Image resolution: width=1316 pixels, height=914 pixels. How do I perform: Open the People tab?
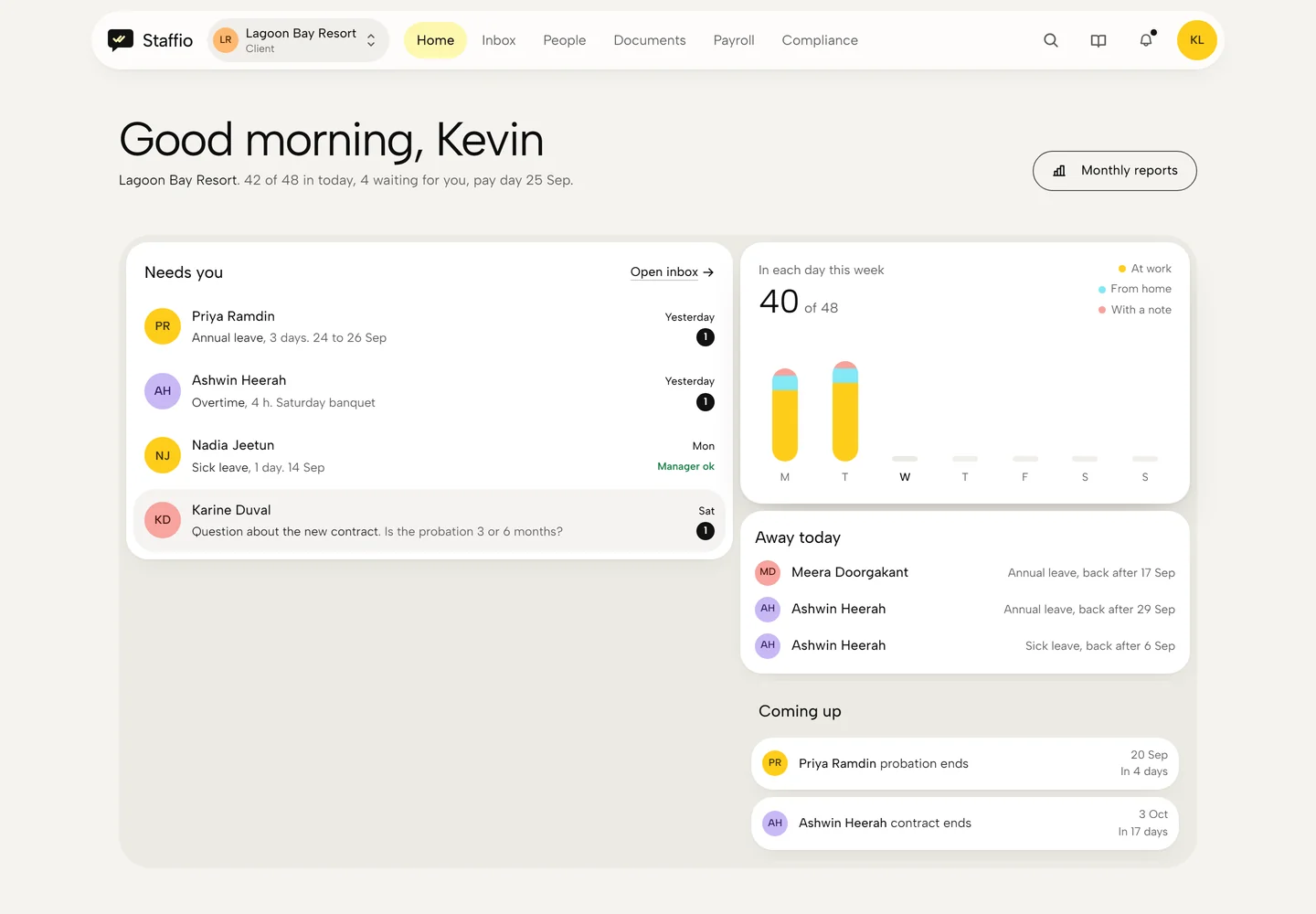click(x=565, y=40)
